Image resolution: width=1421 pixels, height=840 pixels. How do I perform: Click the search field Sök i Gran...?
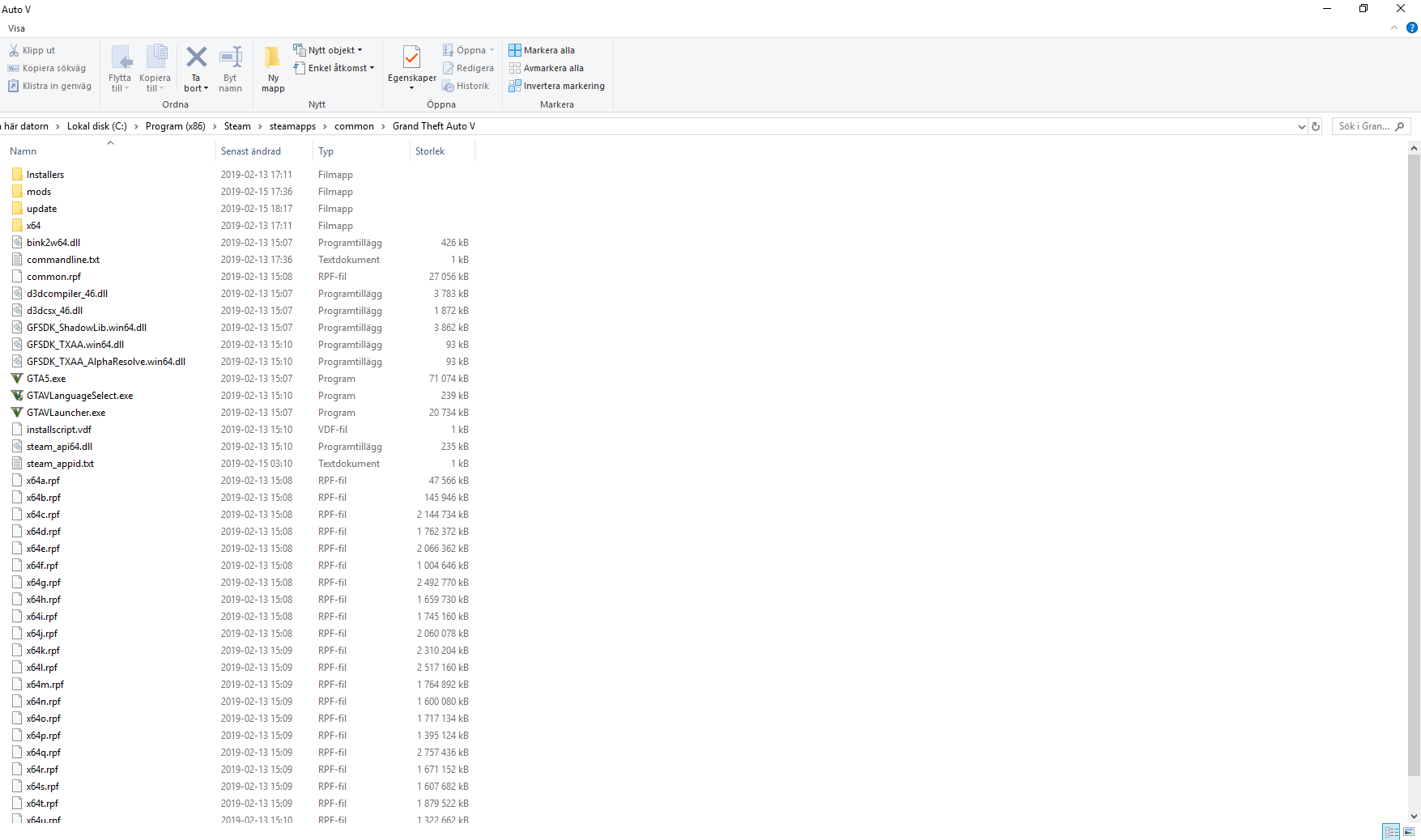[1371, 126]
